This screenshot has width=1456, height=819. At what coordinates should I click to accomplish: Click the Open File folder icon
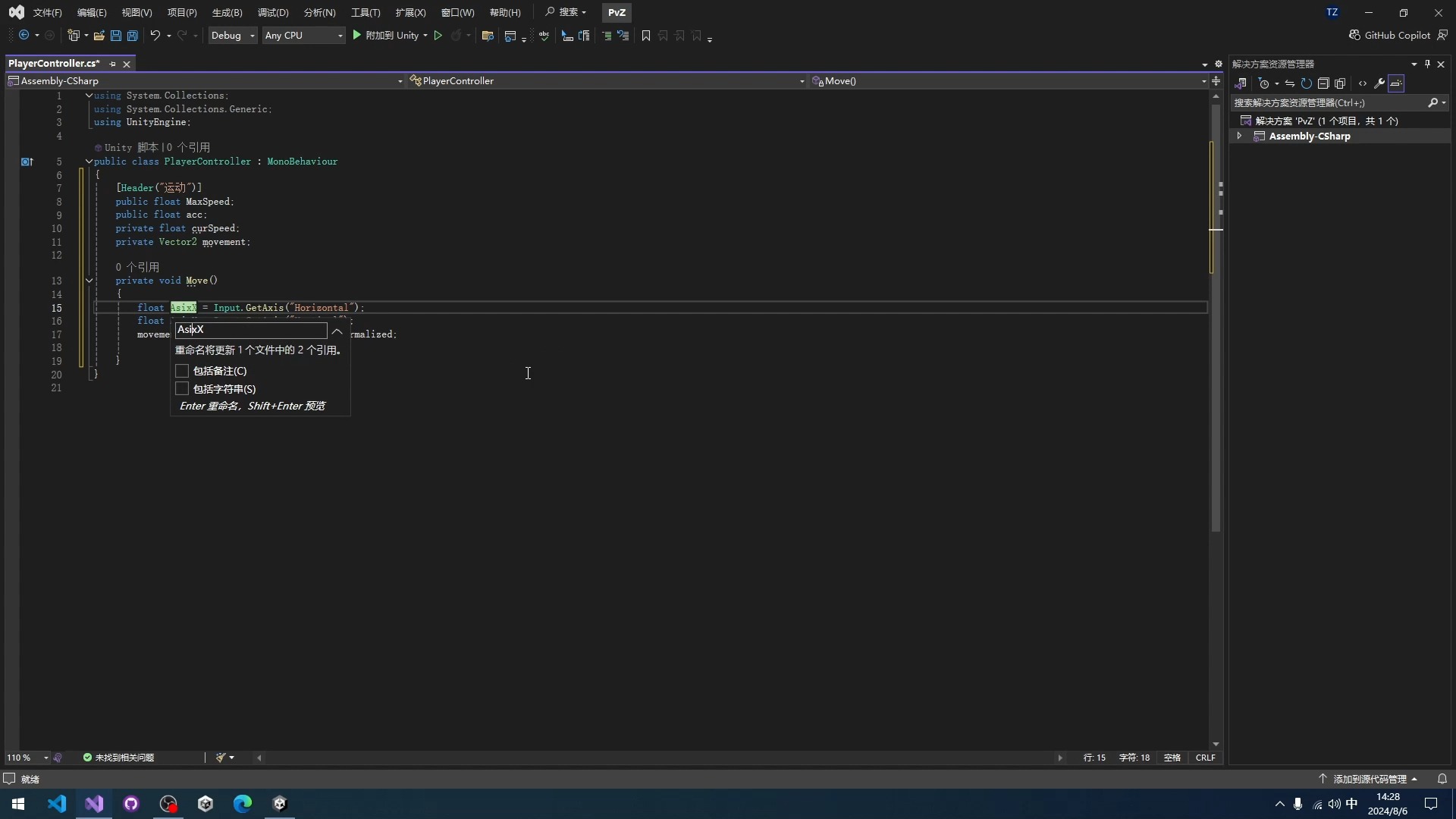click(x=99, y=36)
